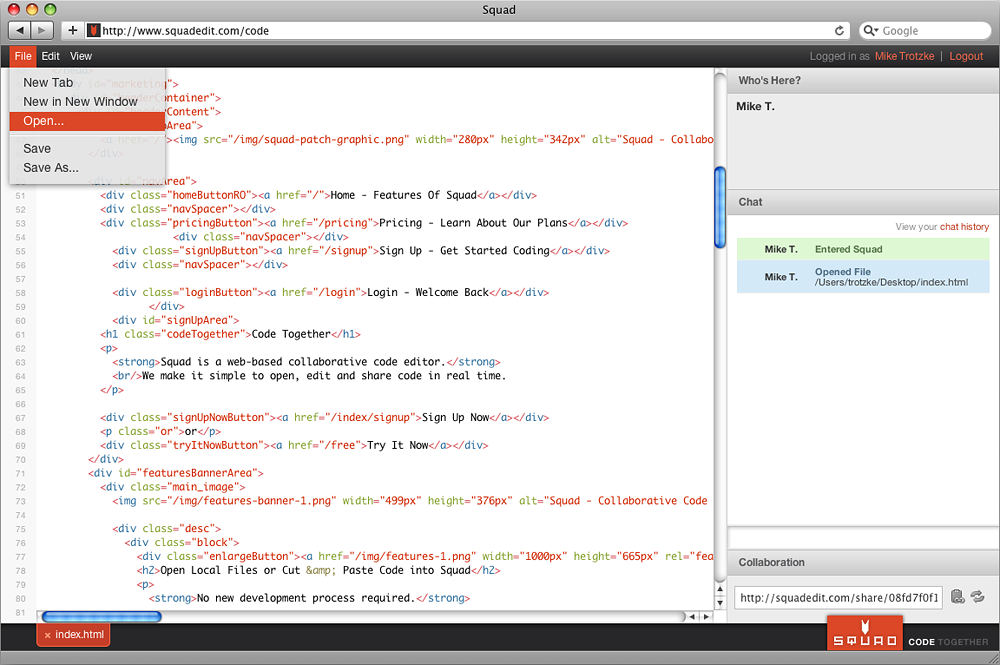Go forward with the browser forward arrow
The width and height of the screenshot is (1000, 665).
[x=42, y=30]
